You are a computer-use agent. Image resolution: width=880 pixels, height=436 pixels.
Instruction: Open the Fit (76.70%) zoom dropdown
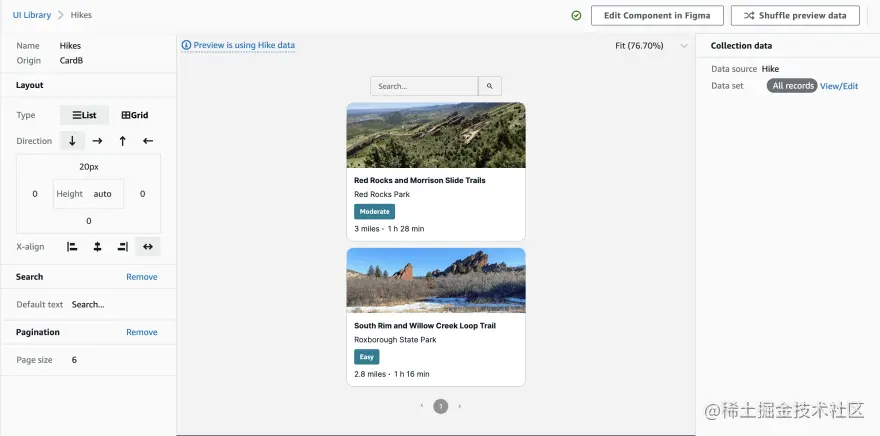(652, 45)
